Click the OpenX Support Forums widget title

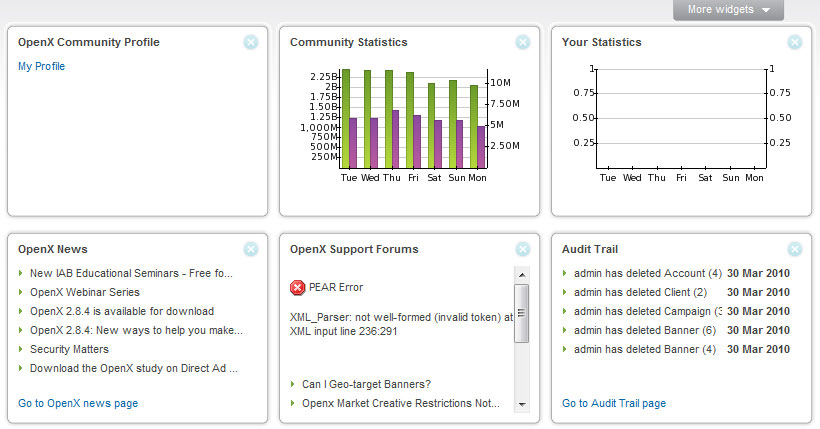pyautogui.click(x=354, y=250)
